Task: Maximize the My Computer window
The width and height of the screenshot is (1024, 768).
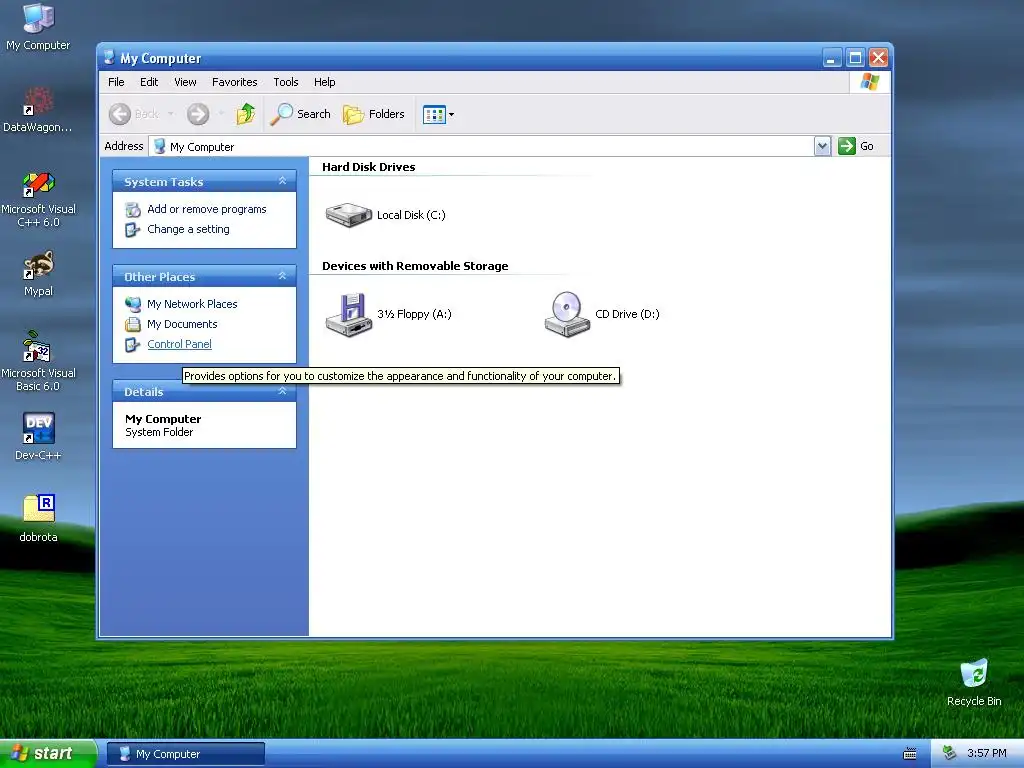Action: pos(855,58)
